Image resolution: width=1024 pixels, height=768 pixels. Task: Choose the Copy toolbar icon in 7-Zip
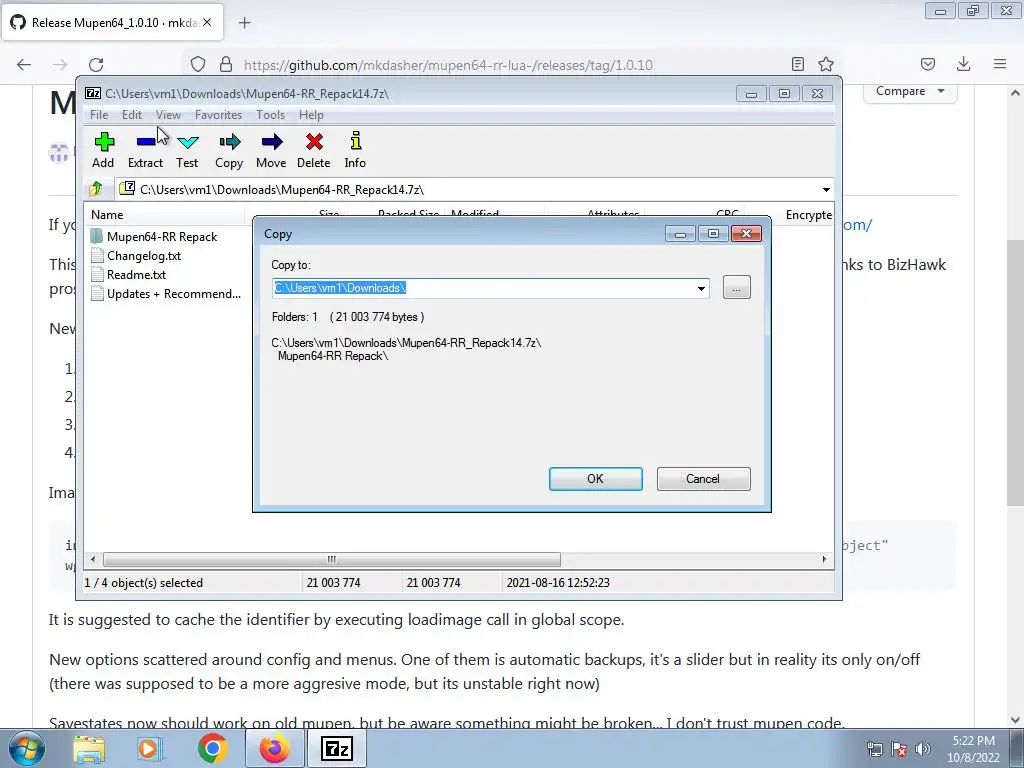pos(229,150)
